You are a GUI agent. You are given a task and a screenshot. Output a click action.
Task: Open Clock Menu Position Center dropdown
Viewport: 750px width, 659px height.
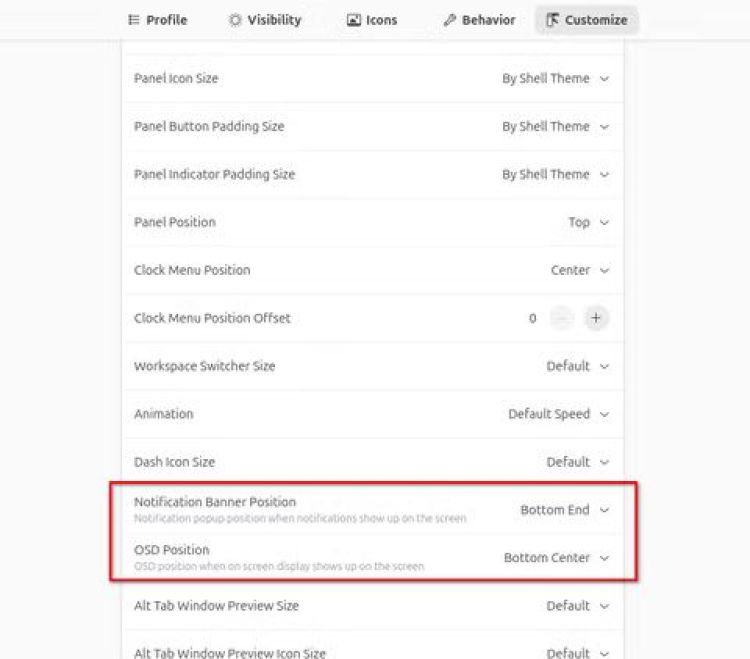pyautogui.click(x=579, y=270)
